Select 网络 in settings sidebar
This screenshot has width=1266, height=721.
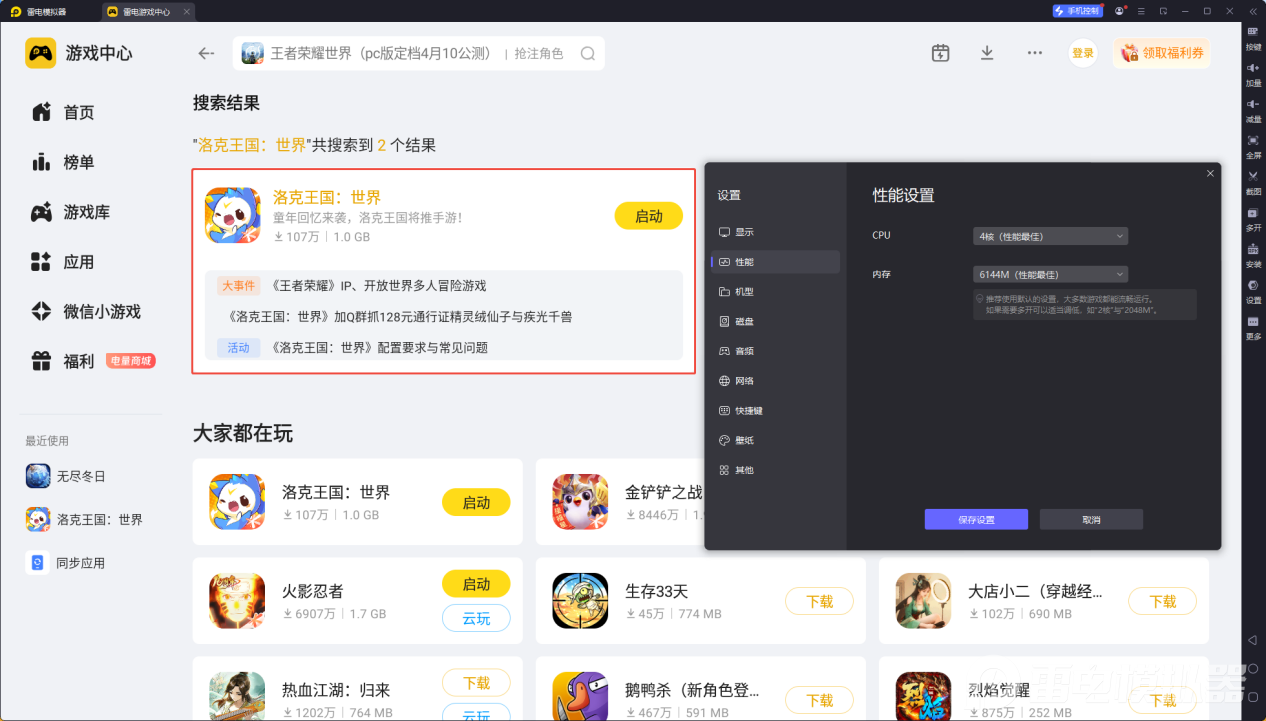pos(775,381)
